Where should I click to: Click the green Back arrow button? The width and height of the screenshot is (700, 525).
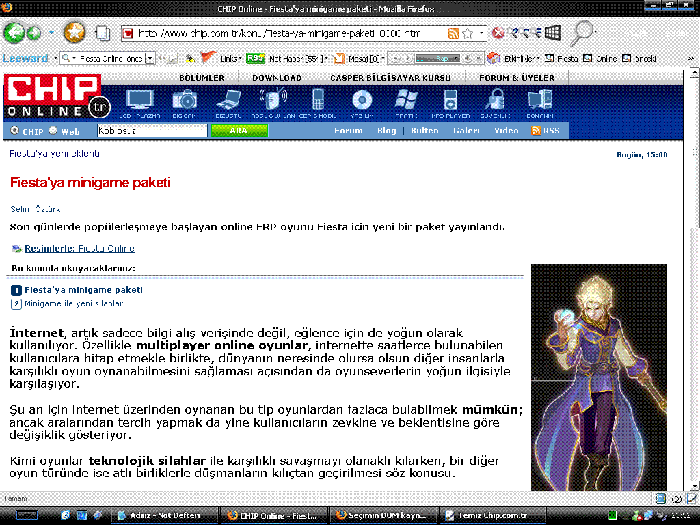click(14, 33)
